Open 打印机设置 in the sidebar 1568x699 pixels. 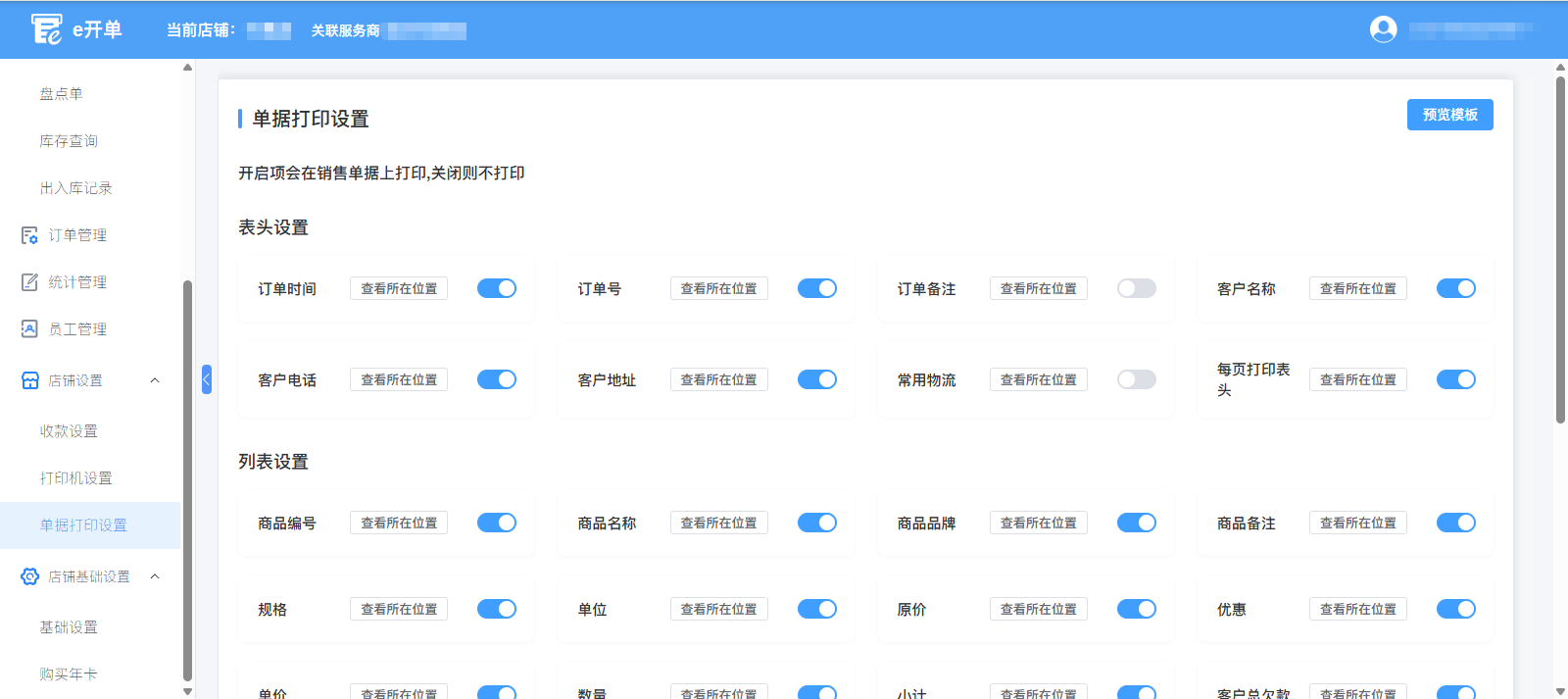[x=76, y=478]
